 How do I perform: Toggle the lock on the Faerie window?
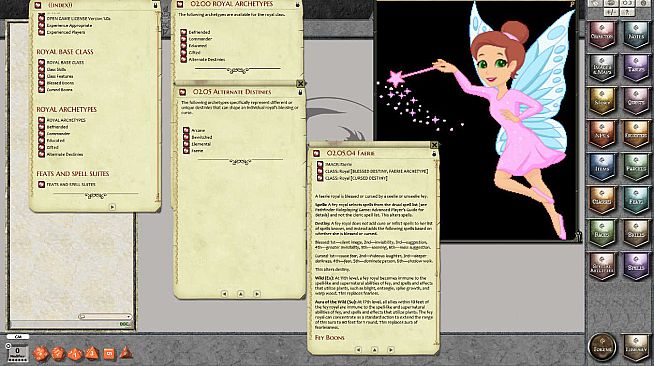click(434, 154)
